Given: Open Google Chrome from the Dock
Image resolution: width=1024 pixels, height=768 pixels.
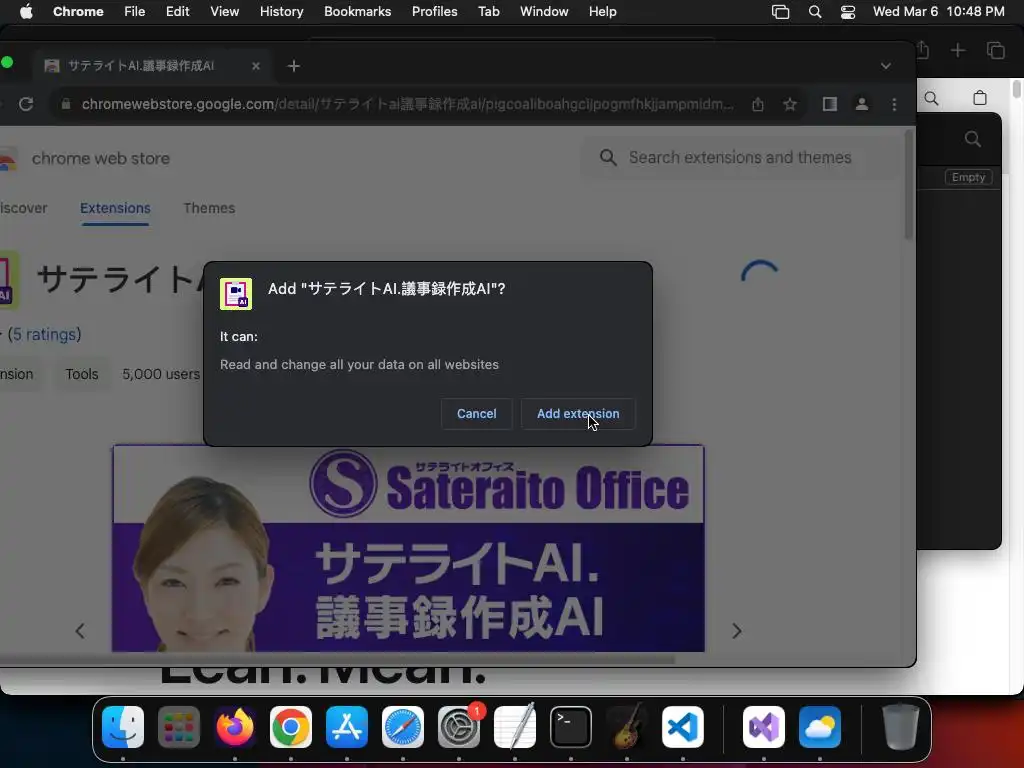Looking at the screenshot, I should click(291, 727).
